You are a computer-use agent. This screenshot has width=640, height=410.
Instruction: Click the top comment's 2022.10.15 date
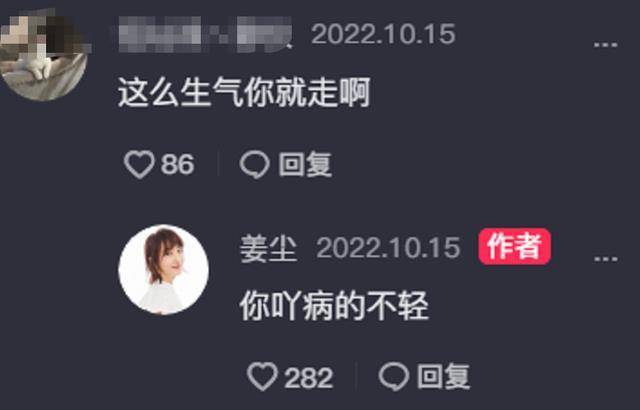pos(383,34)
